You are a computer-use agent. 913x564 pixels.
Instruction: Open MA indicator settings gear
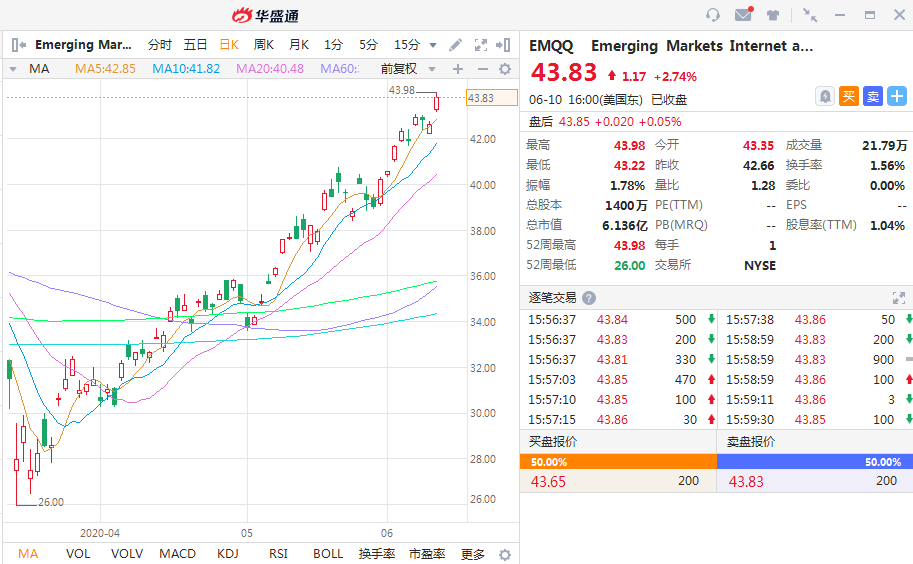(505, 69)
